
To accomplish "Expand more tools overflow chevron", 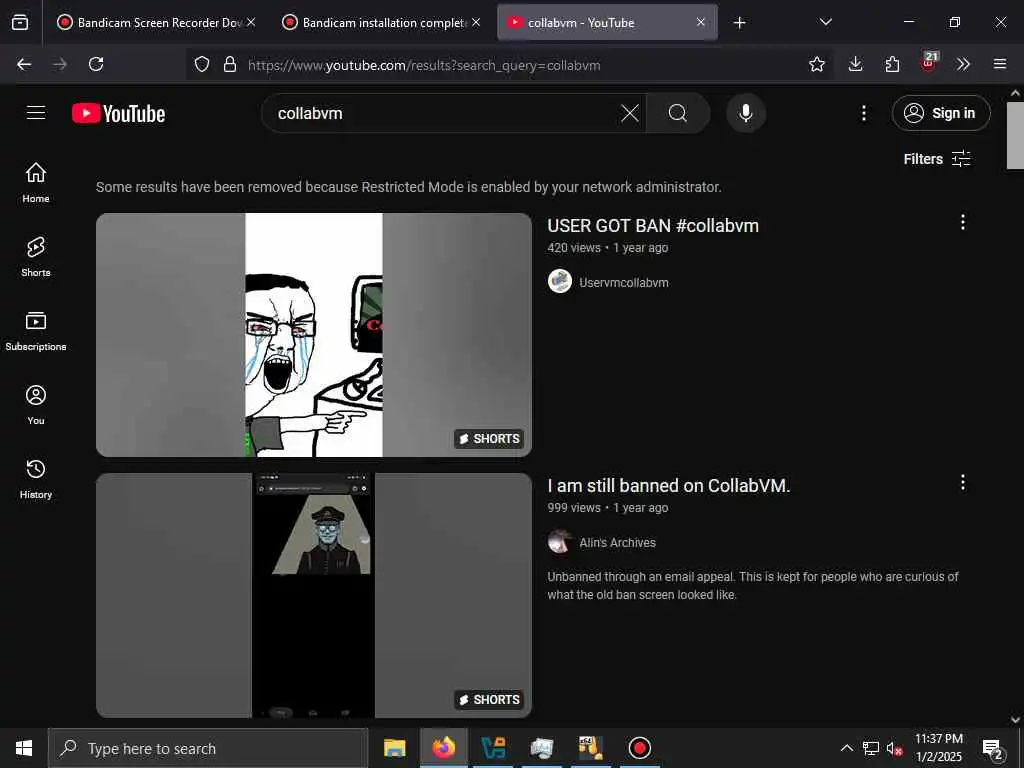I will point(963,64).
